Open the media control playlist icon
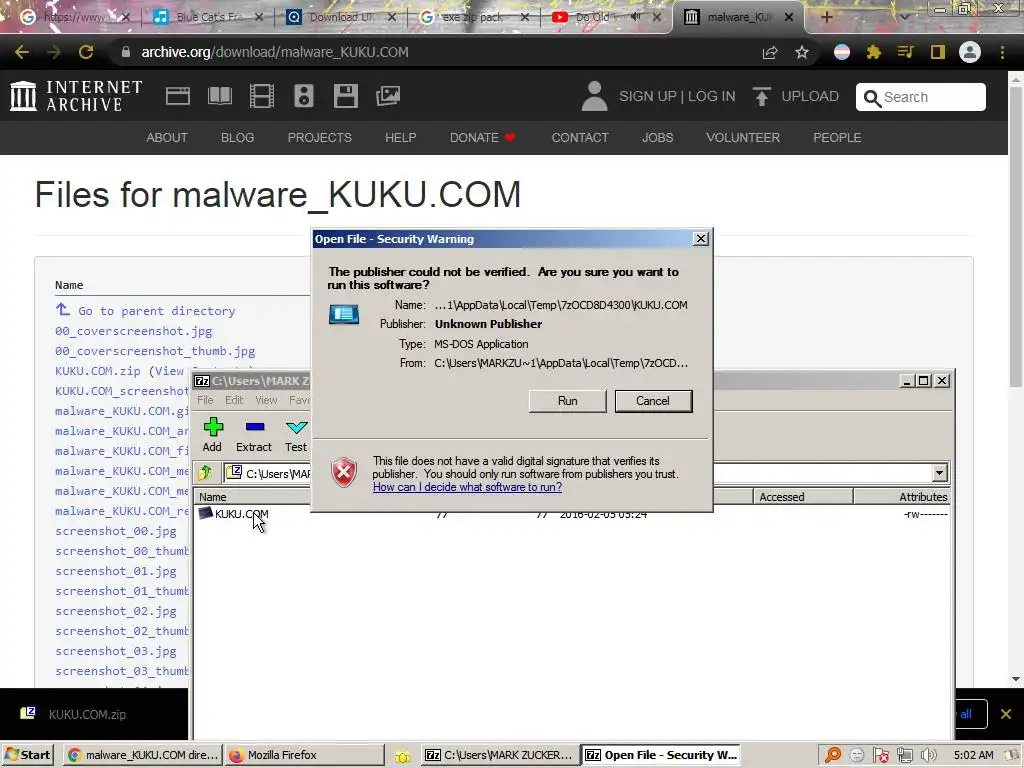The width and height of the screenshot is (1024, 768). click(x=905, y=52)
